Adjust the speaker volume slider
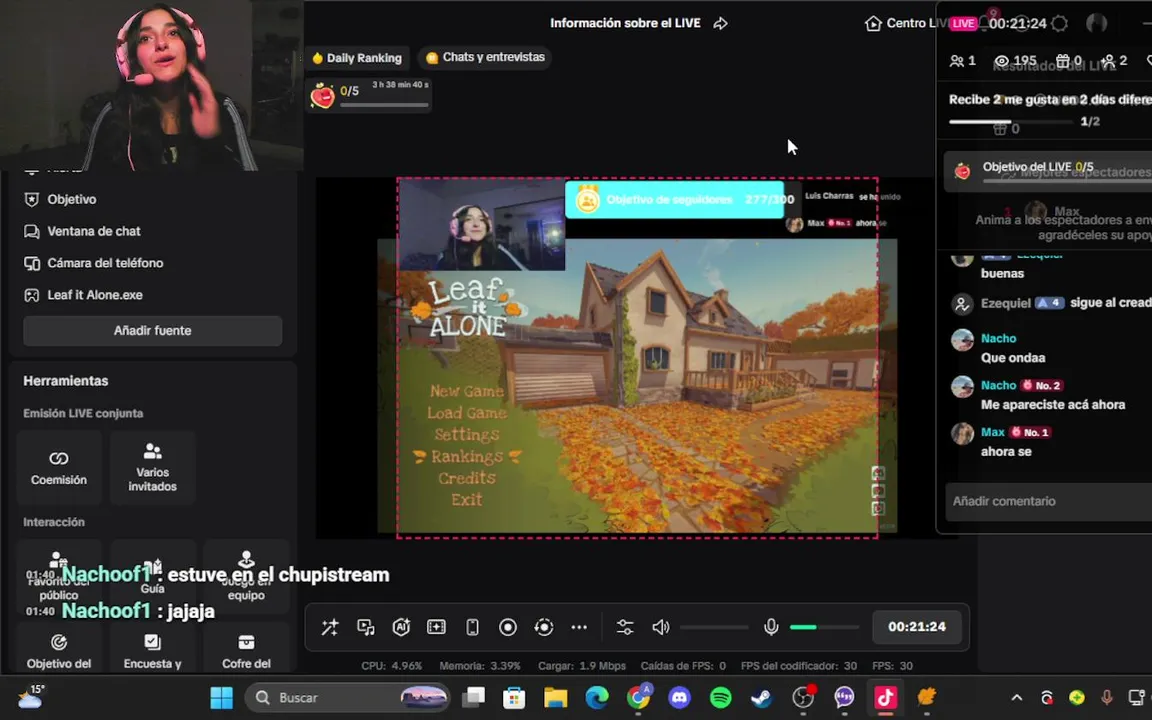Screen dimensions: 1152x720 714,627
